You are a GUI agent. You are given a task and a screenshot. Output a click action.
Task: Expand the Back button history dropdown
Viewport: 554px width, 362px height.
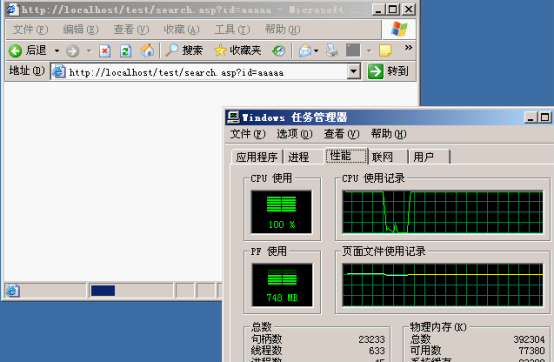[x=57, y=51]
